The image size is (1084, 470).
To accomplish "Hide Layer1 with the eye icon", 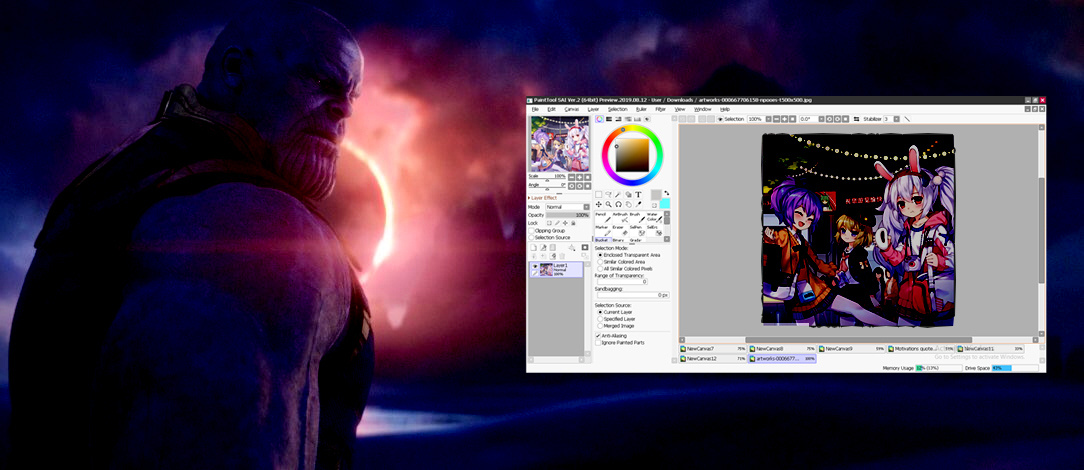I will [x=534, y=266].
